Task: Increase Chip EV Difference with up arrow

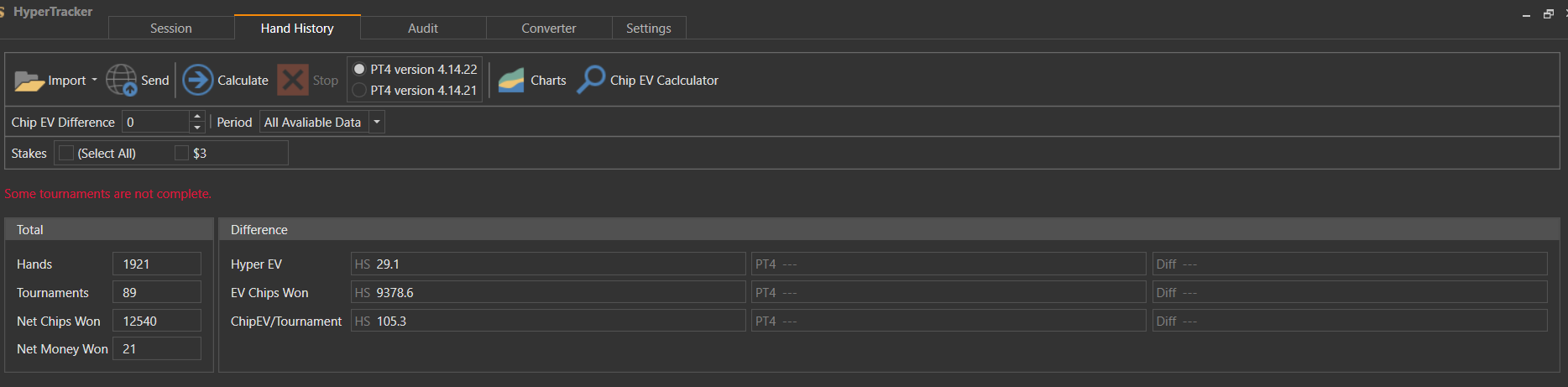Action: [197, 117]
